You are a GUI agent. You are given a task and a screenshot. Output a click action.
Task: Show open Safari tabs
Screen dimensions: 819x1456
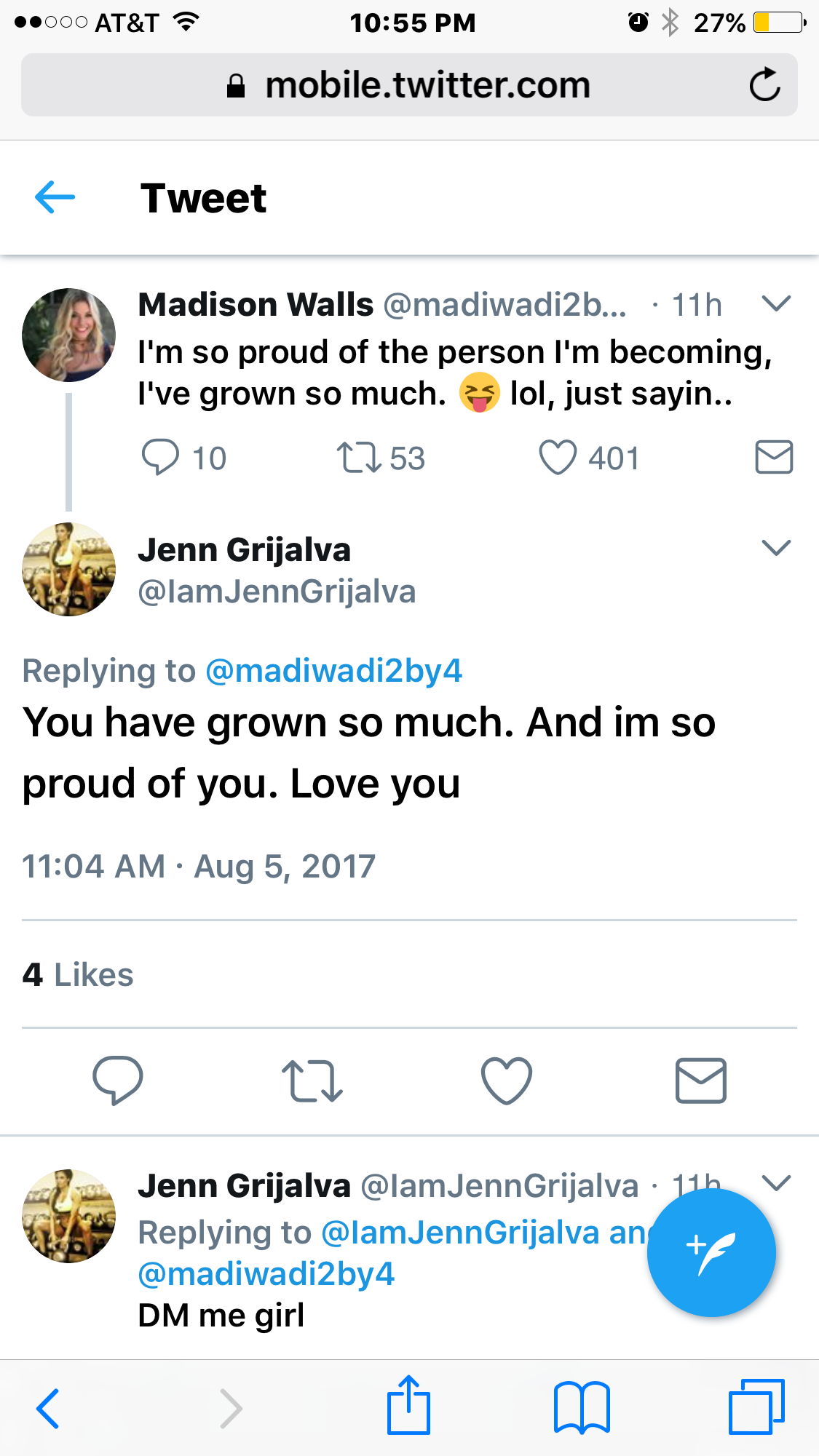(x=756, y=1407)
